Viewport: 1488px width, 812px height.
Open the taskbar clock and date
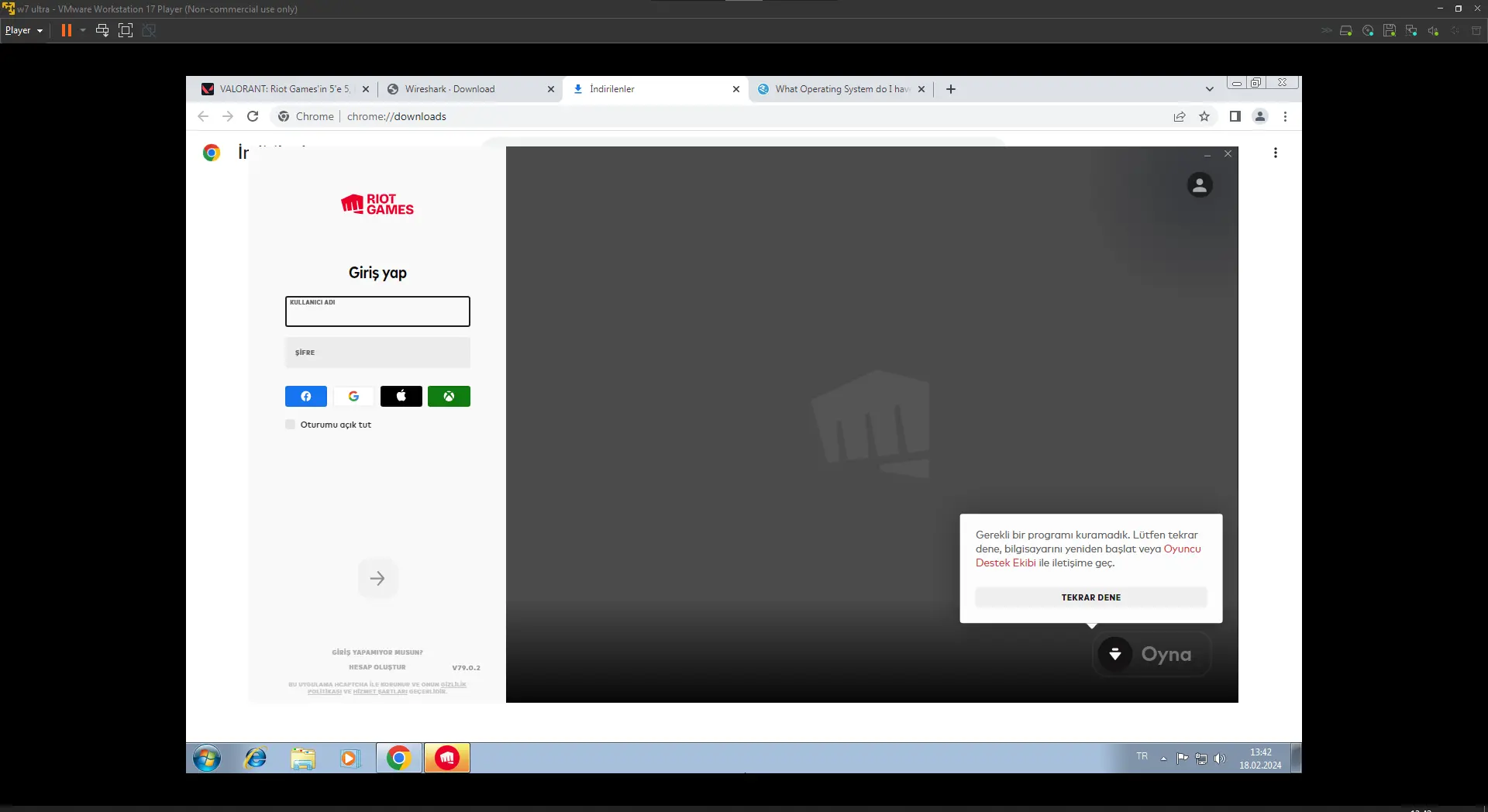[1260, 759]
